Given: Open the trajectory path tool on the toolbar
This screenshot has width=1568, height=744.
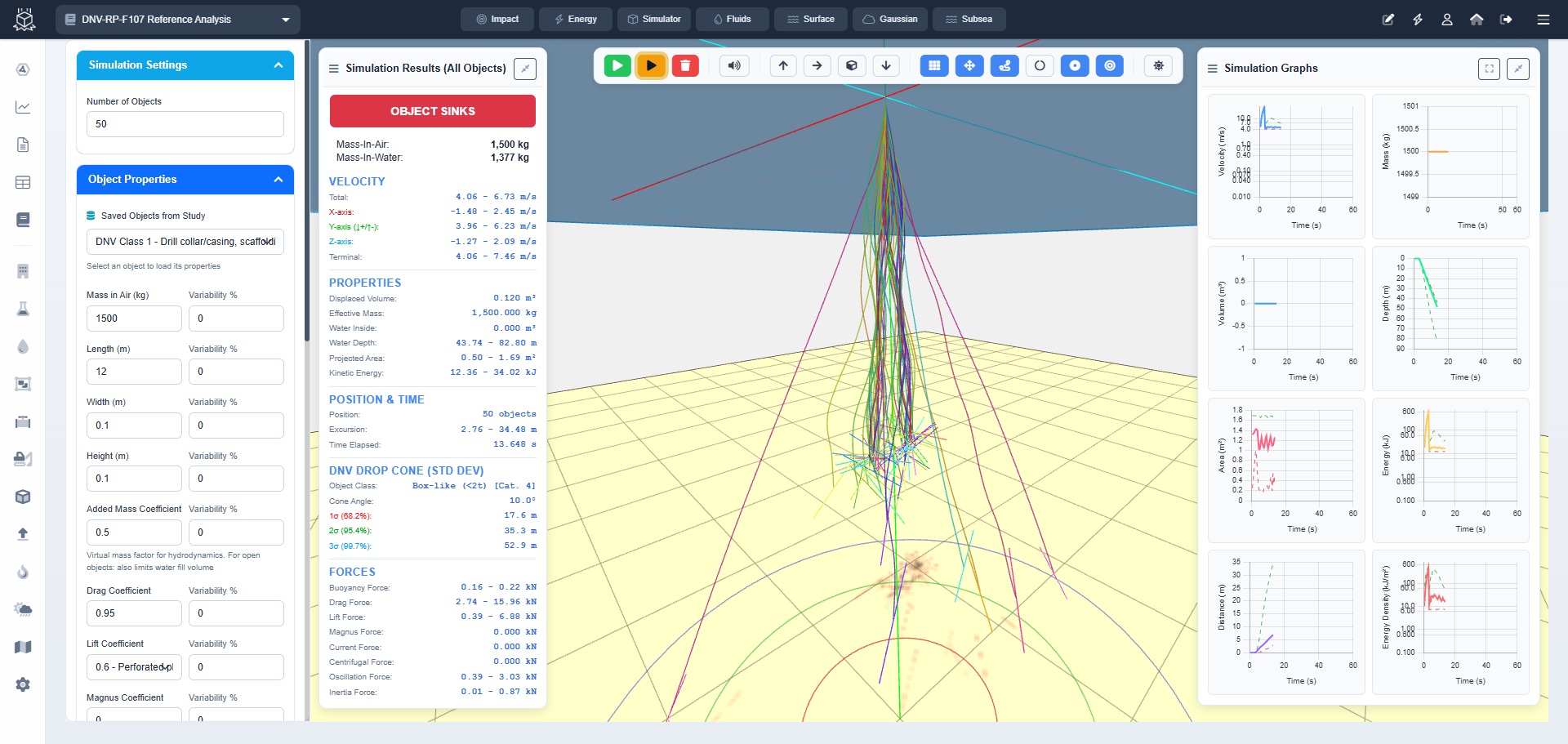Looking at the screenshot, I should pos(1004,65).
